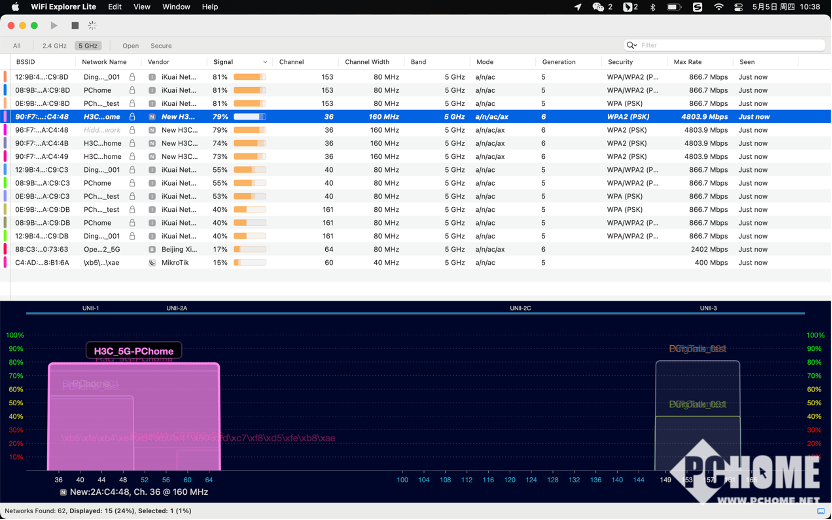The height and width of the screenshot is (520, 832).
Task: Click the iKuai vendor icon on row 12:9B:4...:C9:C3
Action: tap(152, 170)
